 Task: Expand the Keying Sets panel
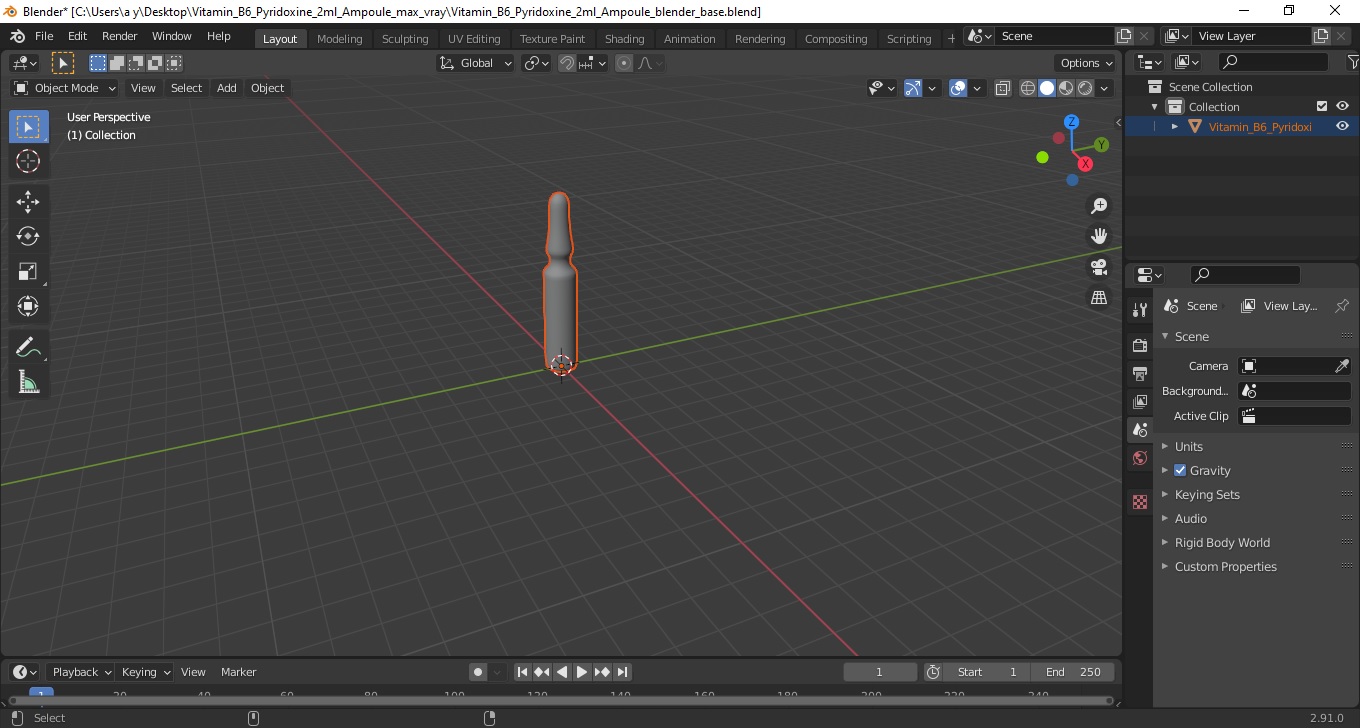(x=1207, y=494)
